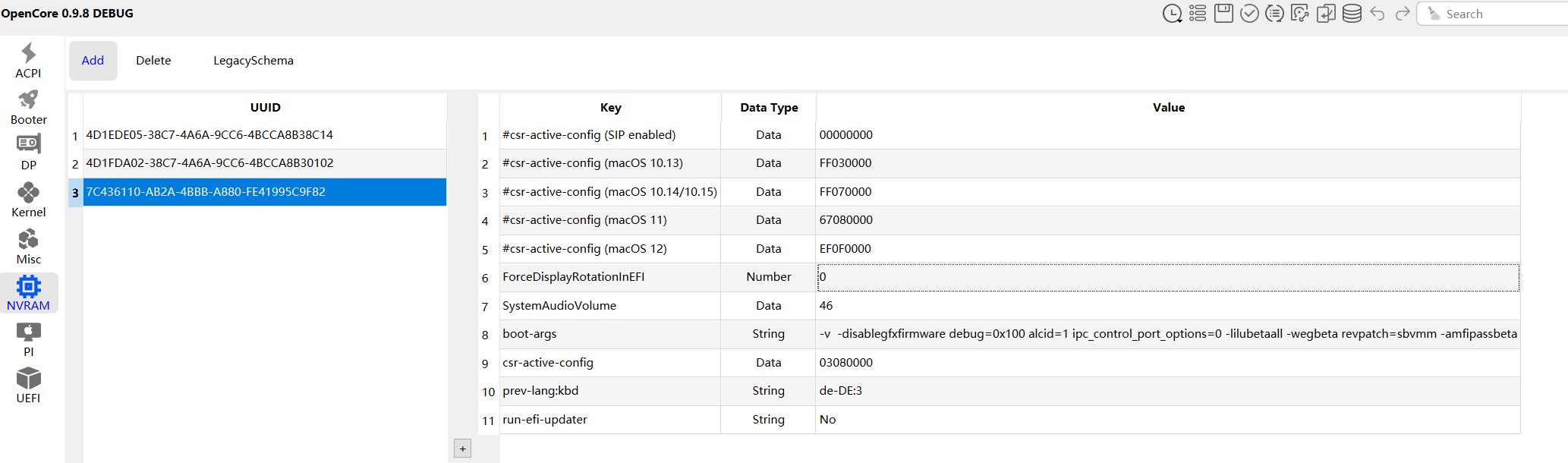
Task: Click the plus button below key table
Action: 462,449
